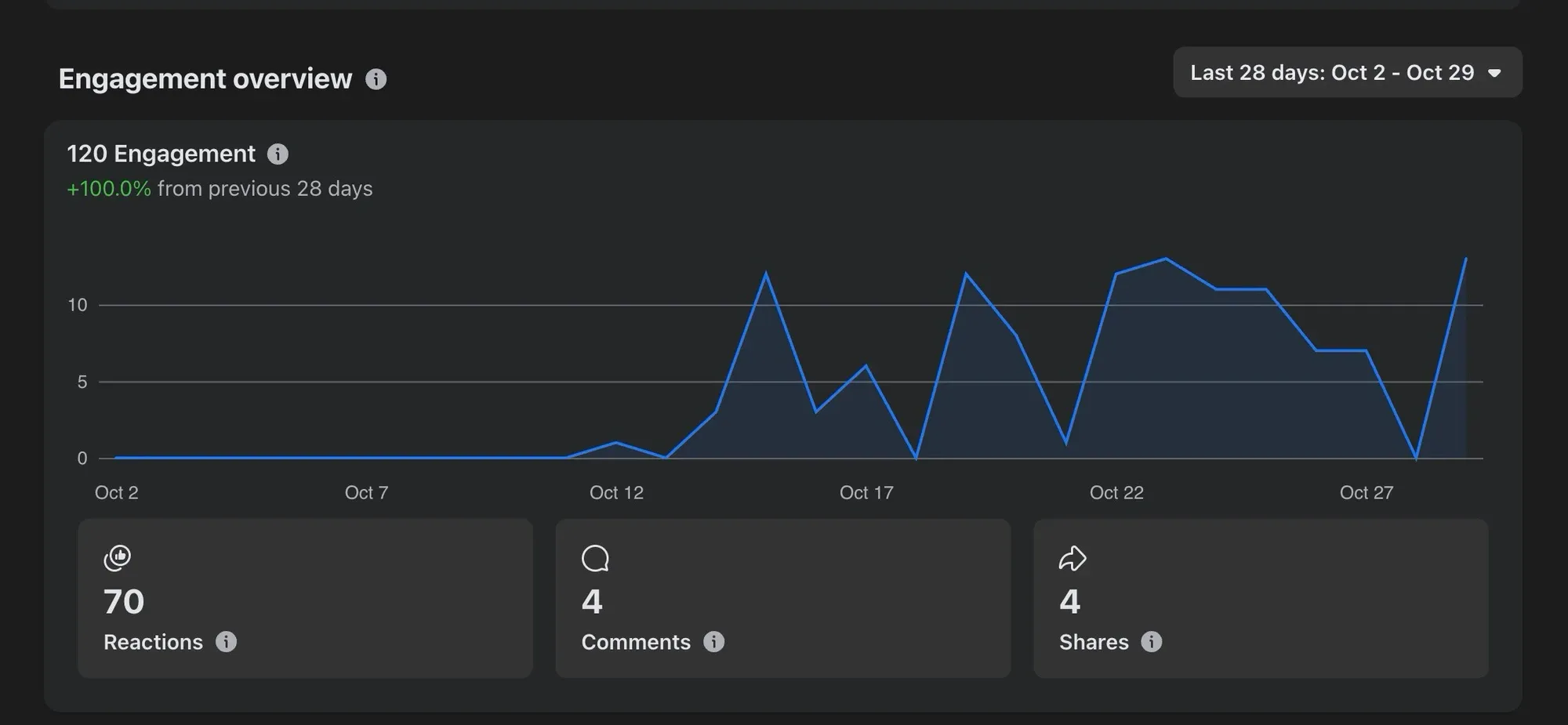The image size is (1568, 725).
Task: Click the caret arrow in date range selector
Action: 1494,73
